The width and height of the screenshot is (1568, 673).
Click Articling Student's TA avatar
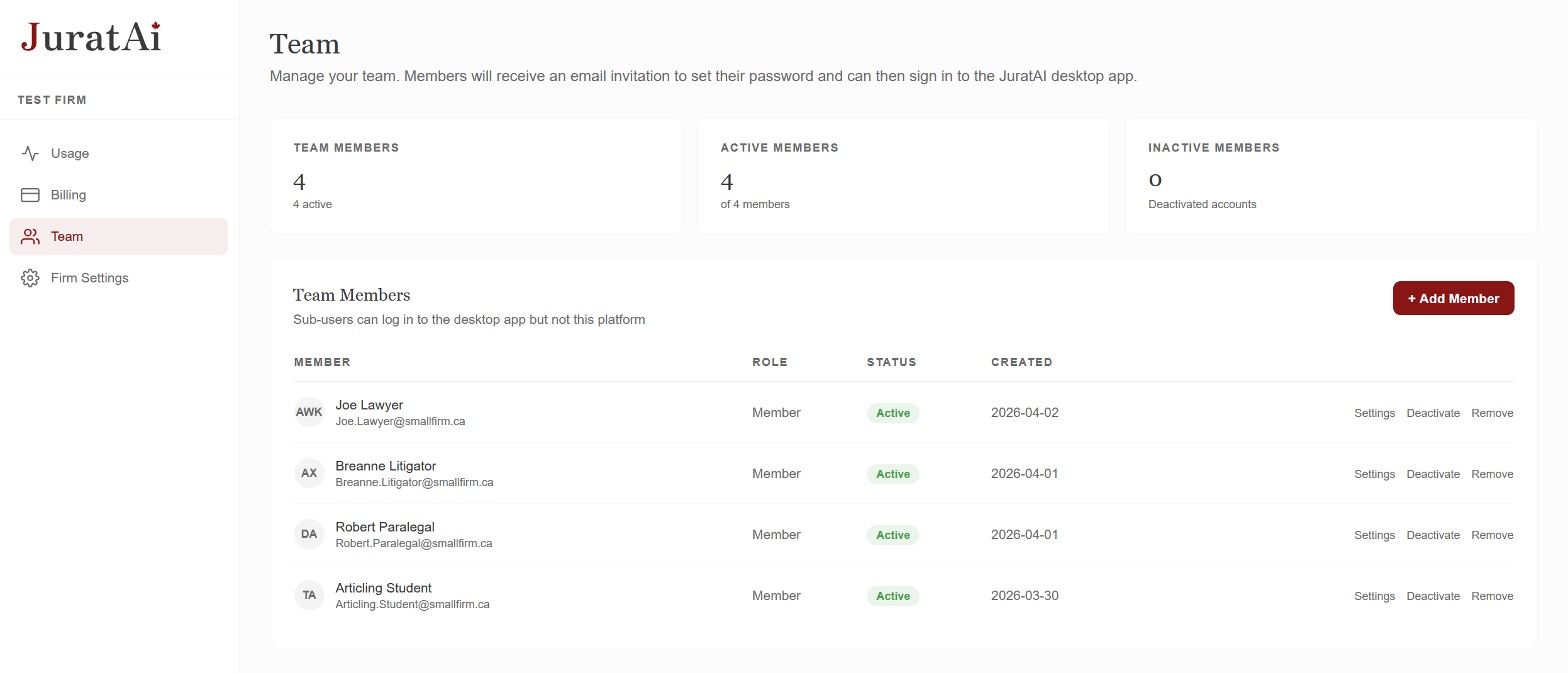coord(309,595)
